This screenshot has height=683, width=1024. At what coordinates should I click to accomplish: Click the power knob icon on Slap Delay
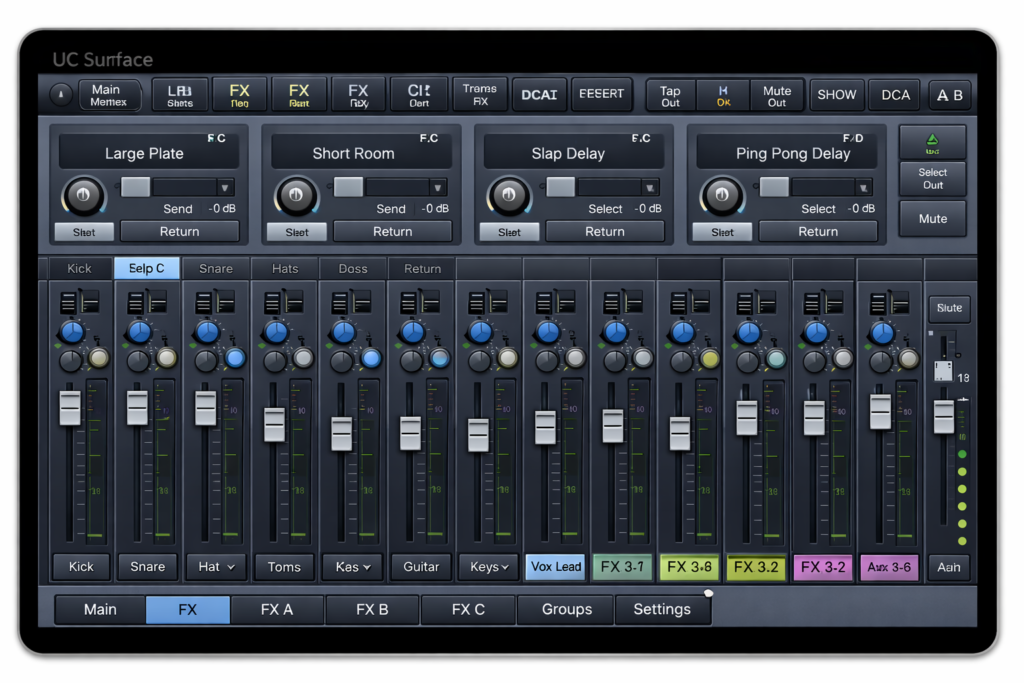pos(509,196)
